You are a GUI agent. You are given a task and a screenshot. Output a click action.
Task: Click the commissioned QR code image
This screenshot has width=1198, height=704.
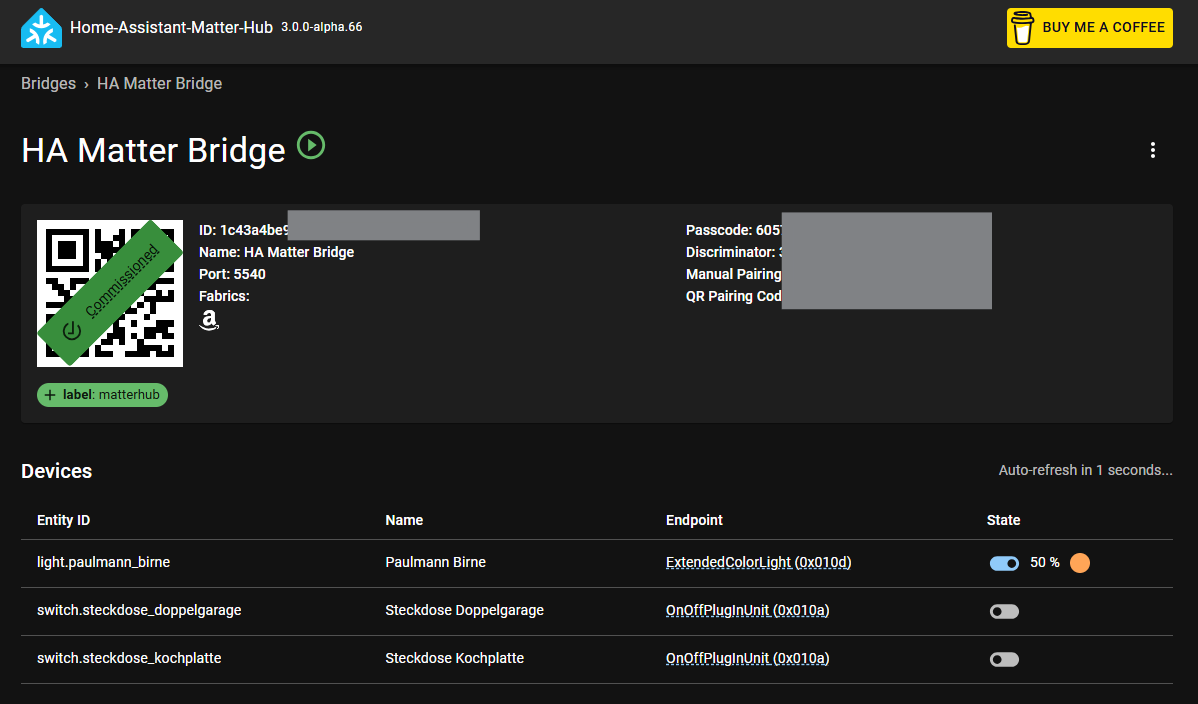click(110, 294)
